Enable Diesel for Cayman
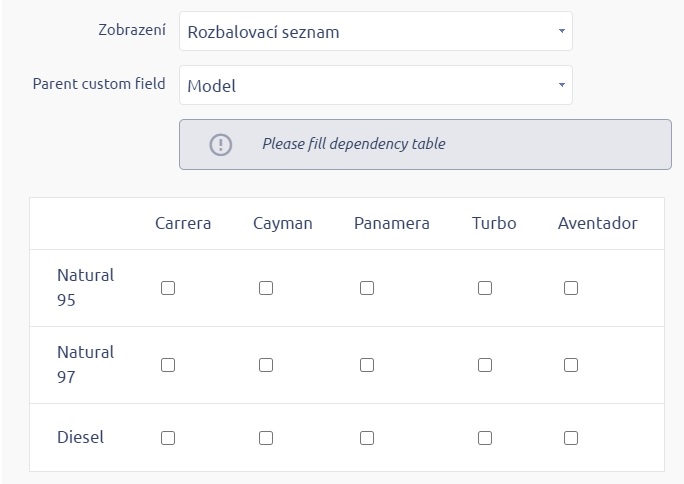This screenshot has height=484, width=684. pos(266,438)
